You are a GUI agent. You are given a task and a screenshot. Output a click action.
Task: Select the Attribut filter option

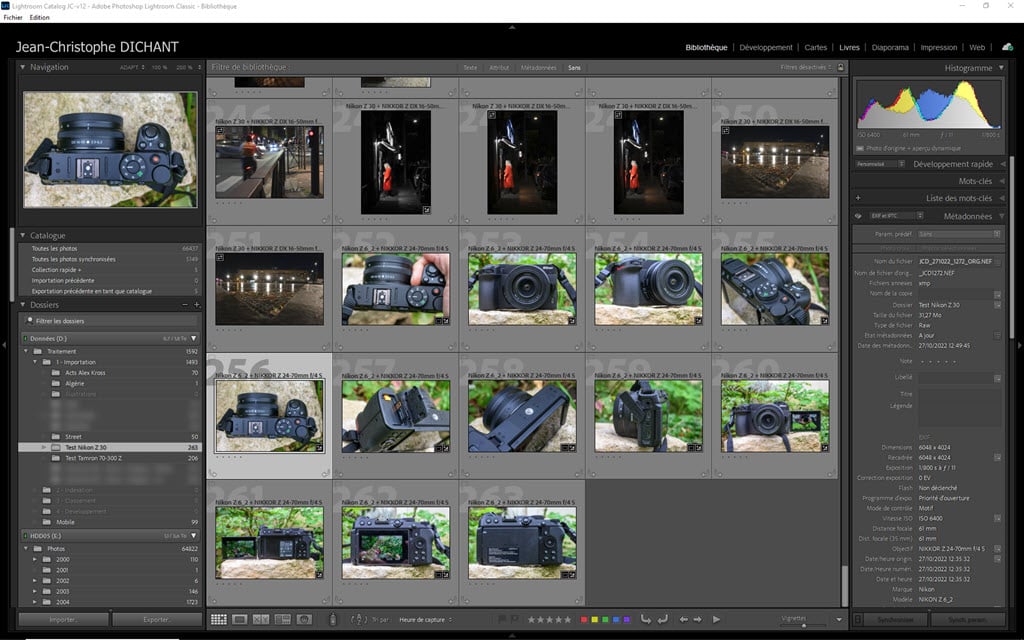499,68
